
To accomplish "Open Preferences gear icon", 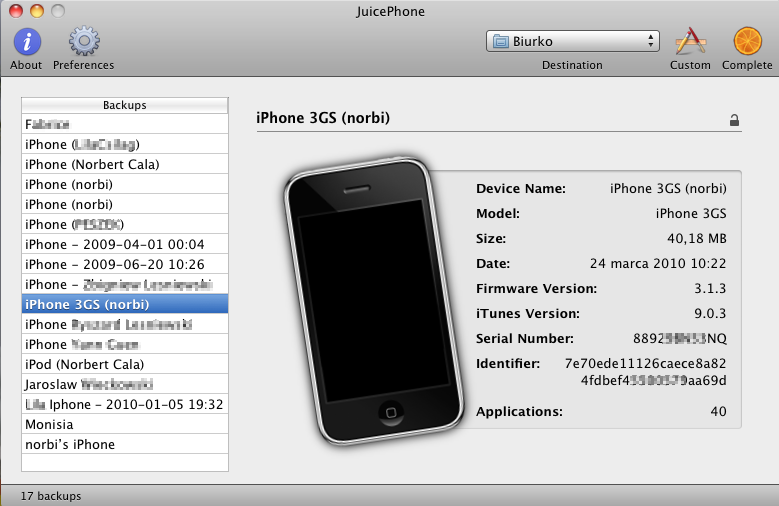I will pos(84,41).
